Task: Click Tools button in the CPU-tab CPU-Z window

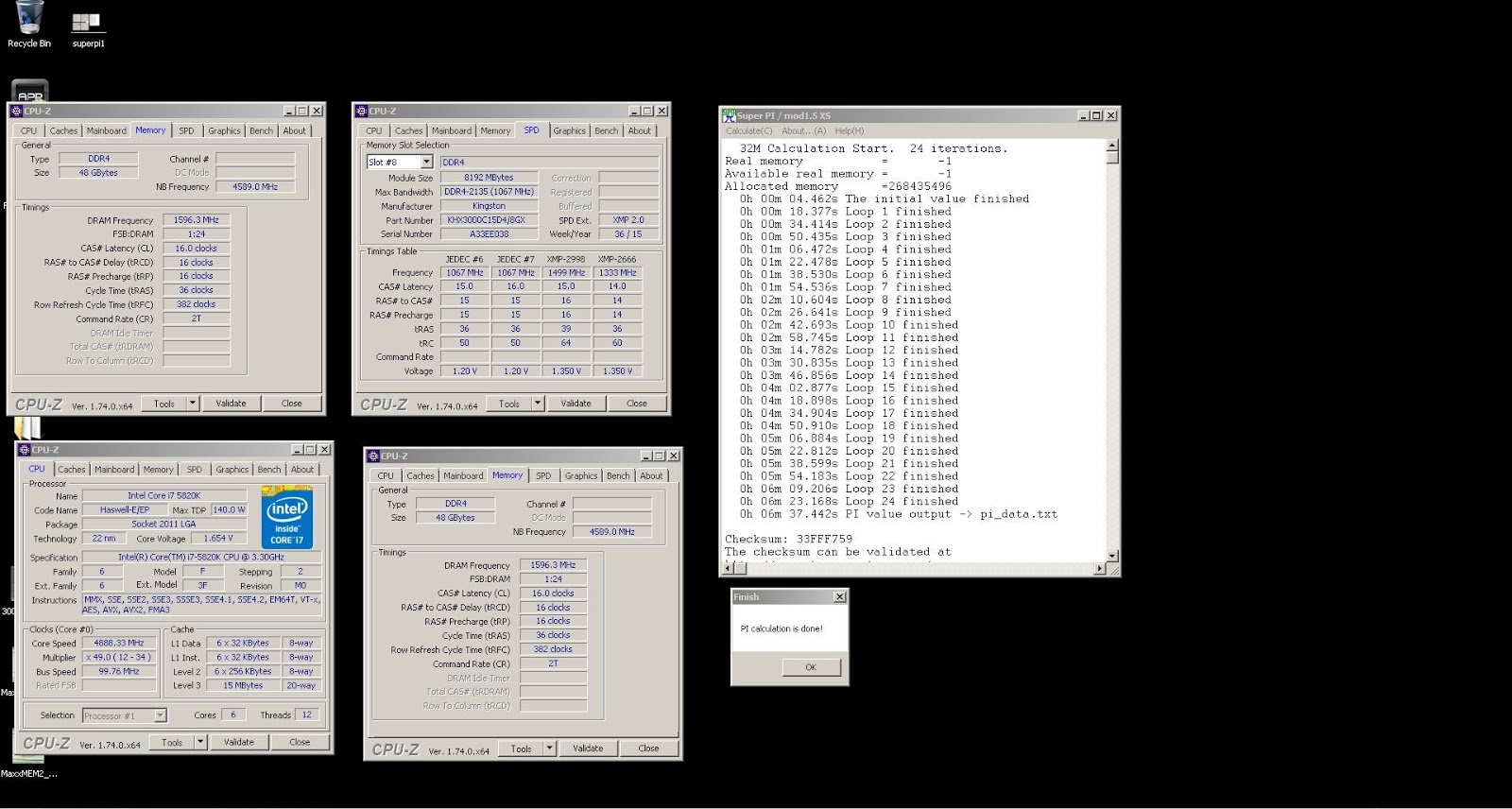Action: coord(172,743)
